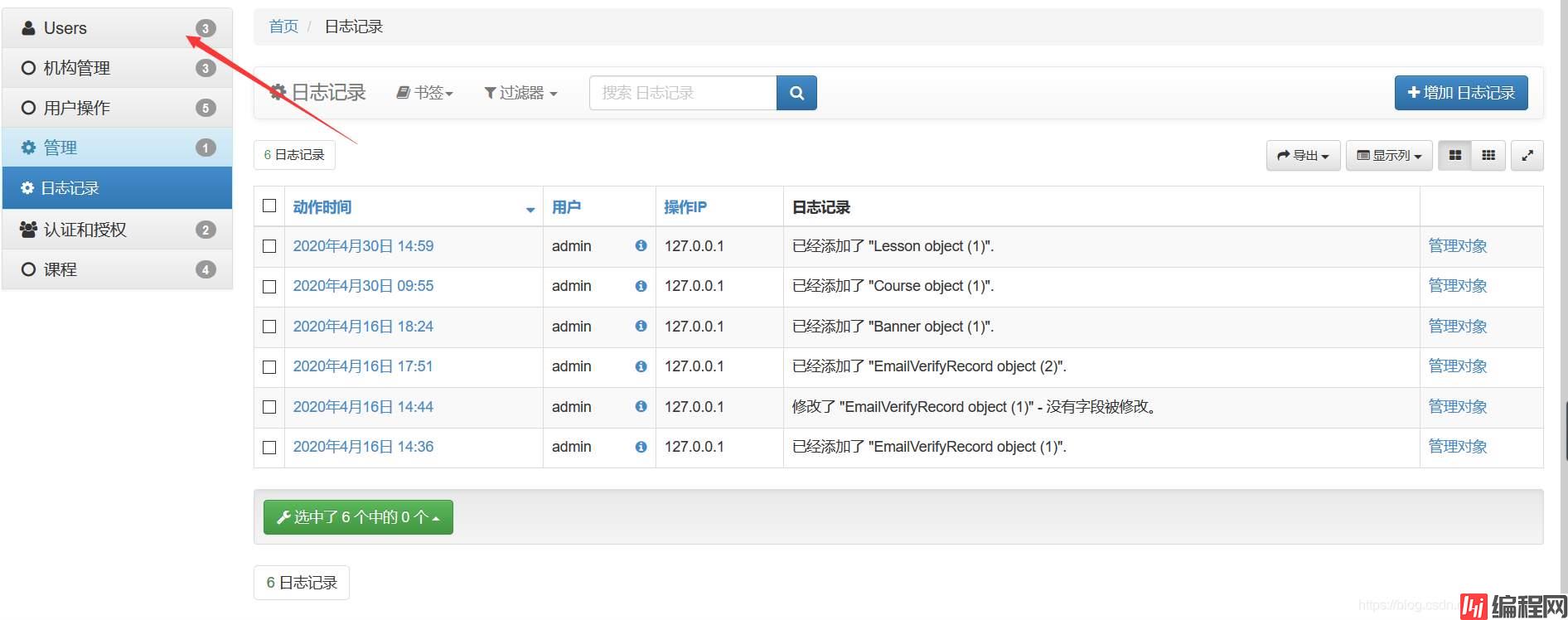Click badge count on 课程

pos(206,269)
